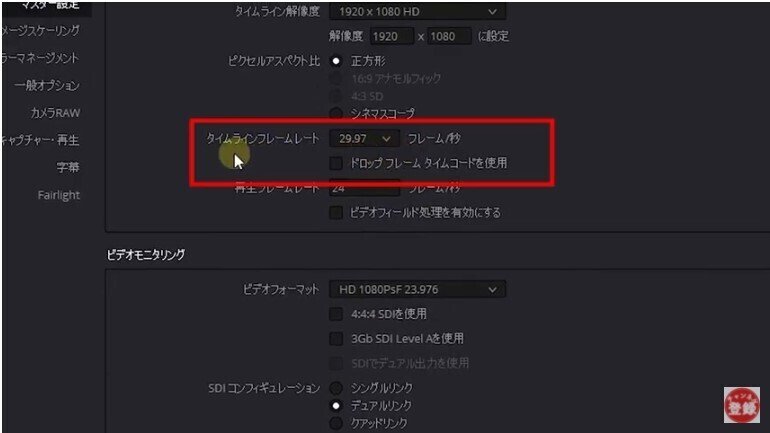770x433 pixels.
Task: Select the デュアルリンク radio button
Action: (x=336, y=406)
